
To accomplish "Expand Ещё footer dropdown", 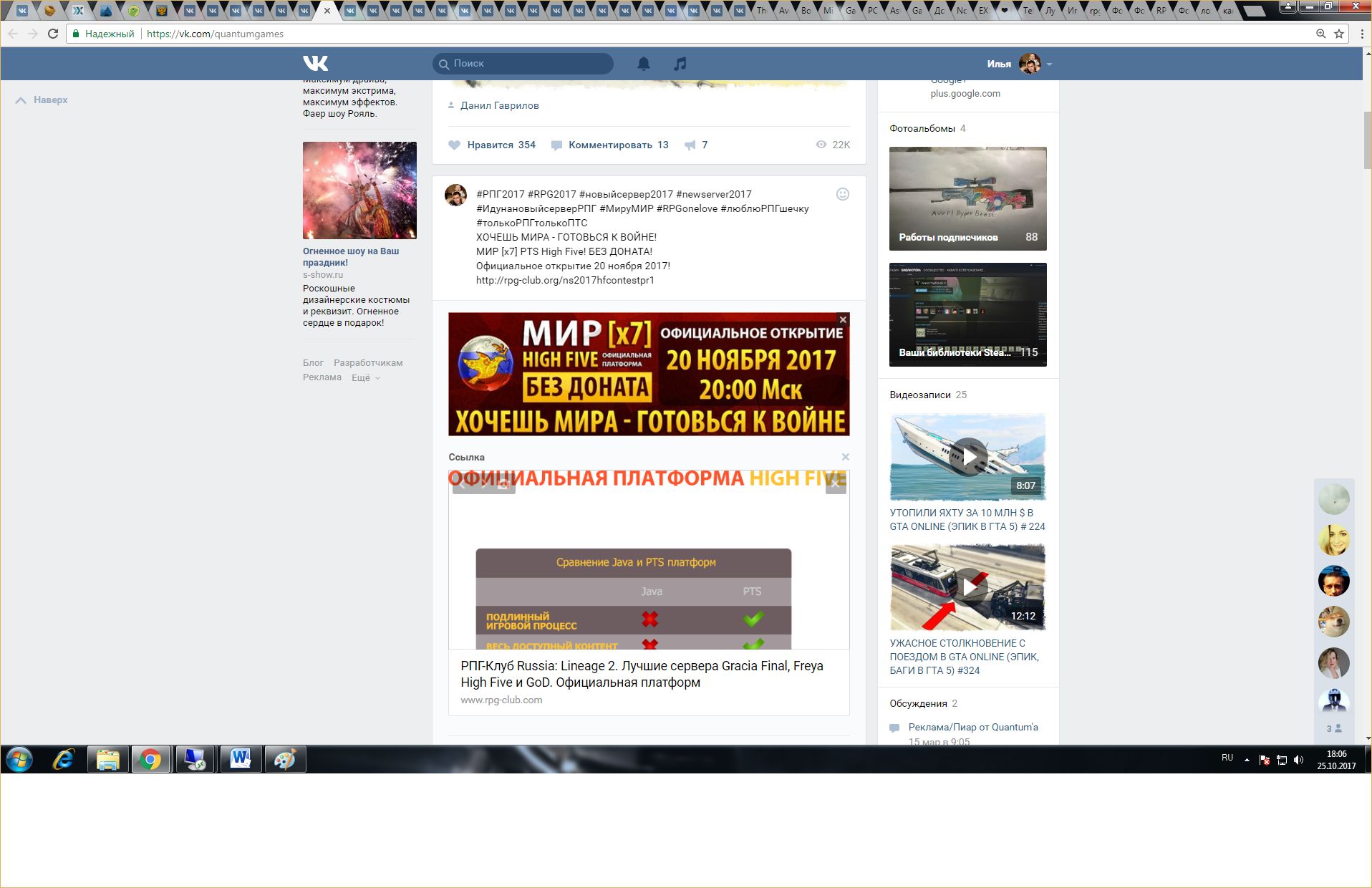I will [x=365, y=377].
